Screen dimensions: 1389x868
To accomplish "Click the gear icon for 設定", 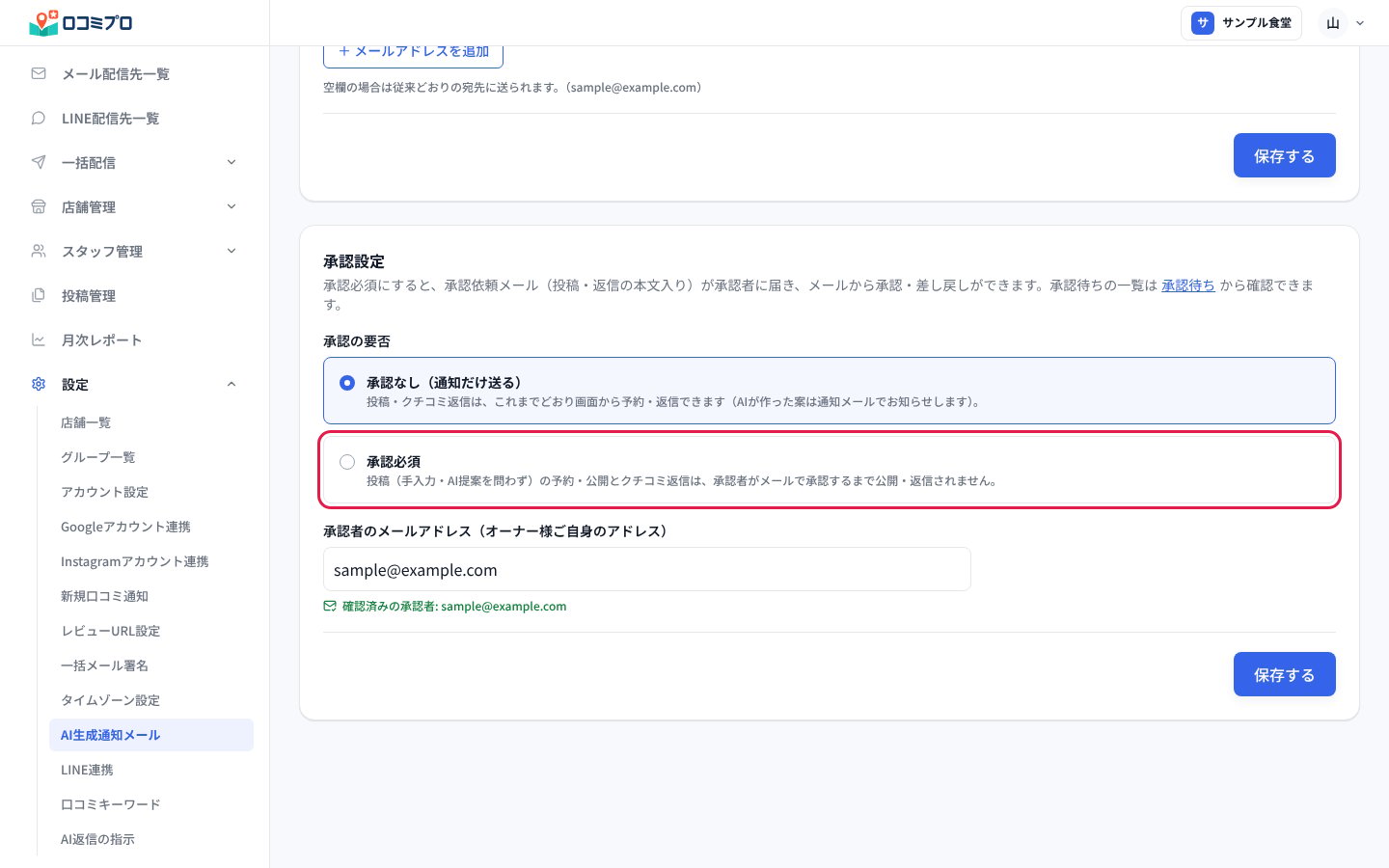I will 39,384.
